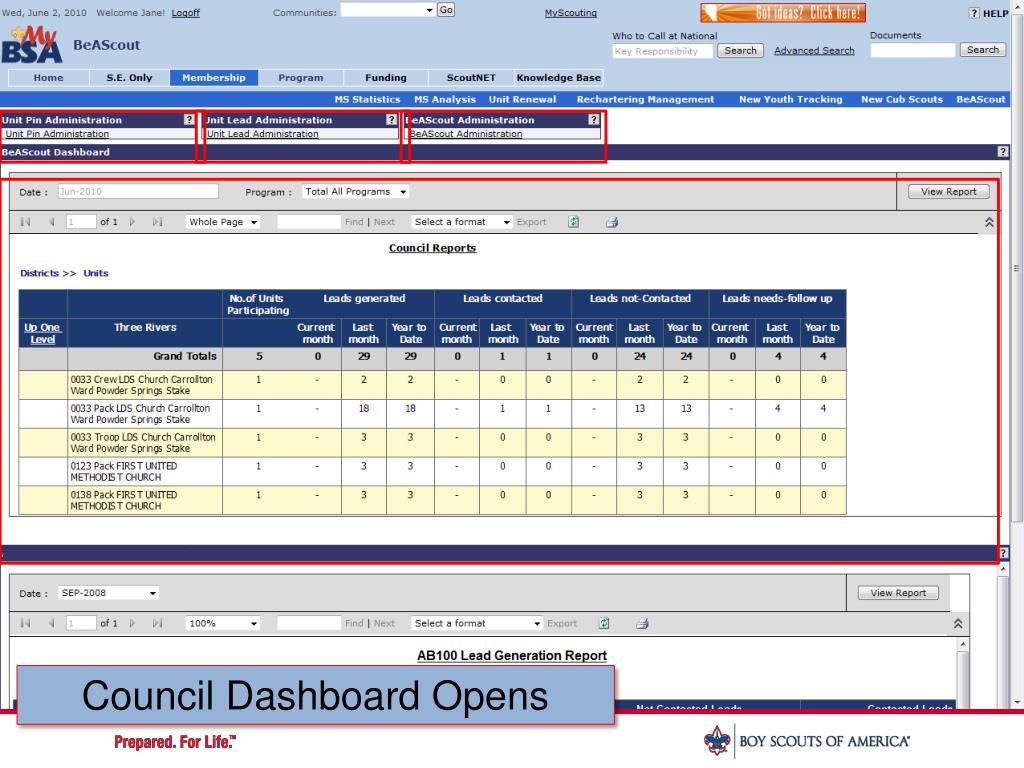Screen dimensions: 1024x768
Task: Go to last page in Council report toolbar
Action: point(157,222)
